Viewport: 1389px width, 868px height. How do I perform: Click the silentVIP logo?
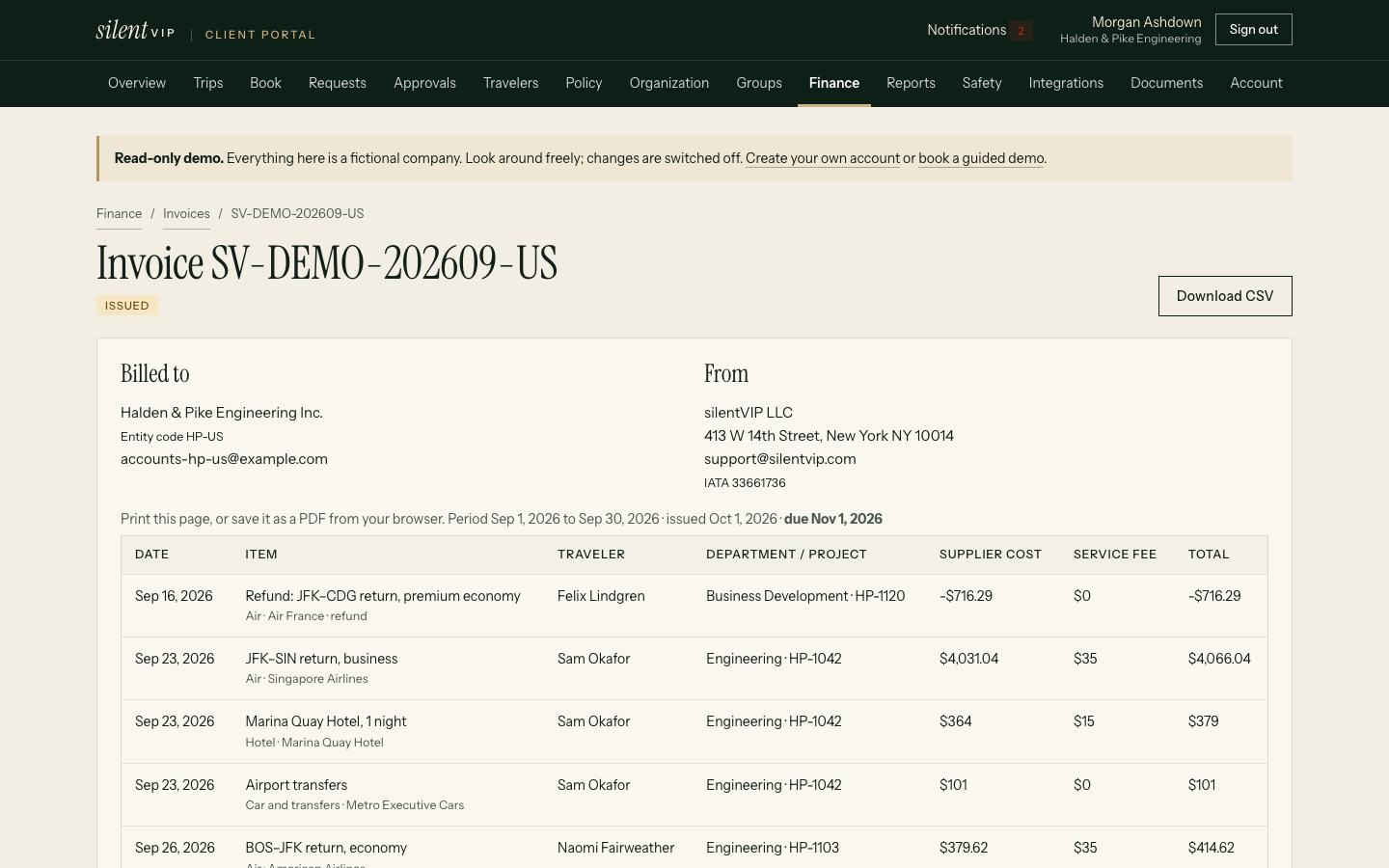[x=135, y=30]
